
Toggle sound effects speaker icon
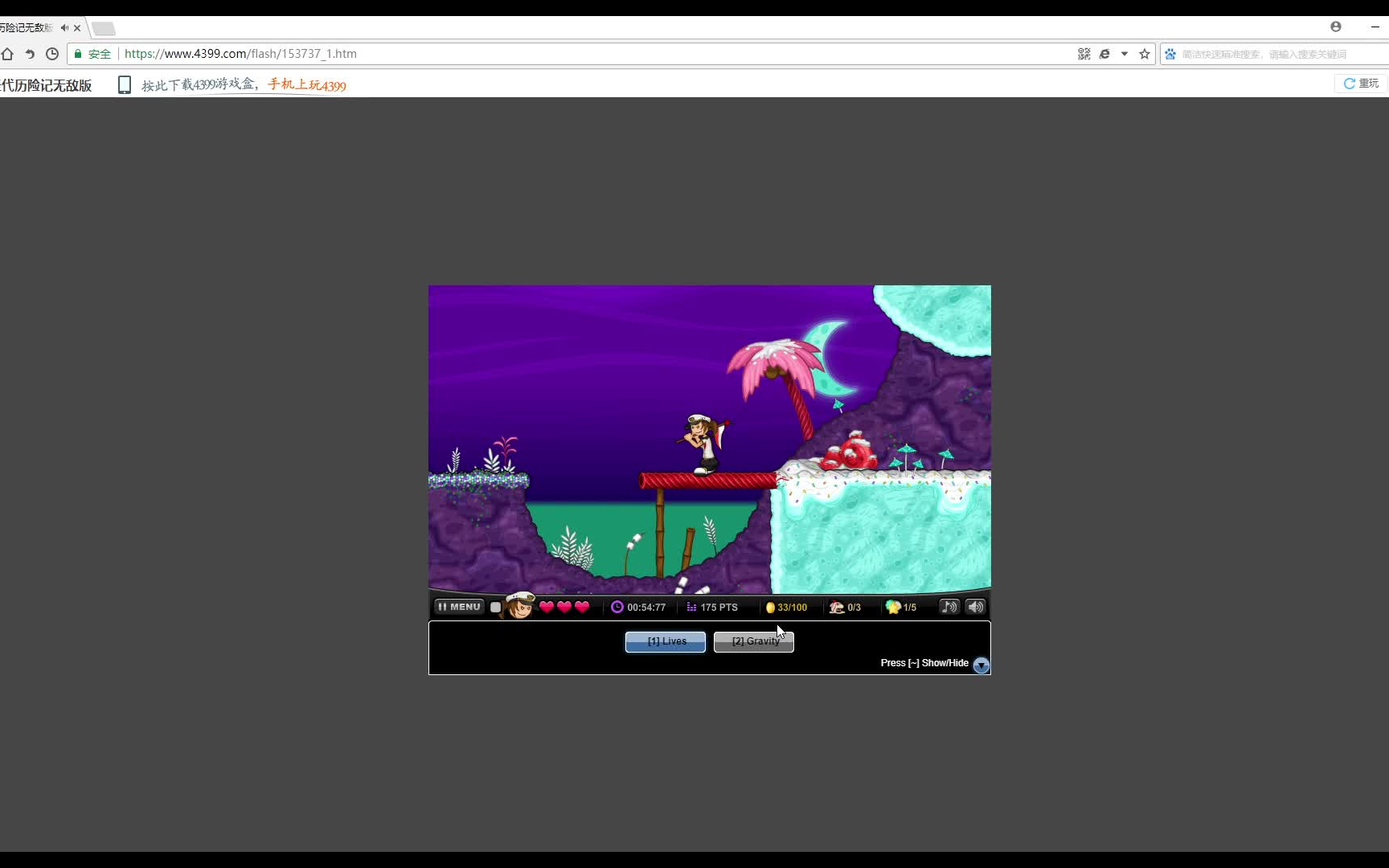[976, 607]
